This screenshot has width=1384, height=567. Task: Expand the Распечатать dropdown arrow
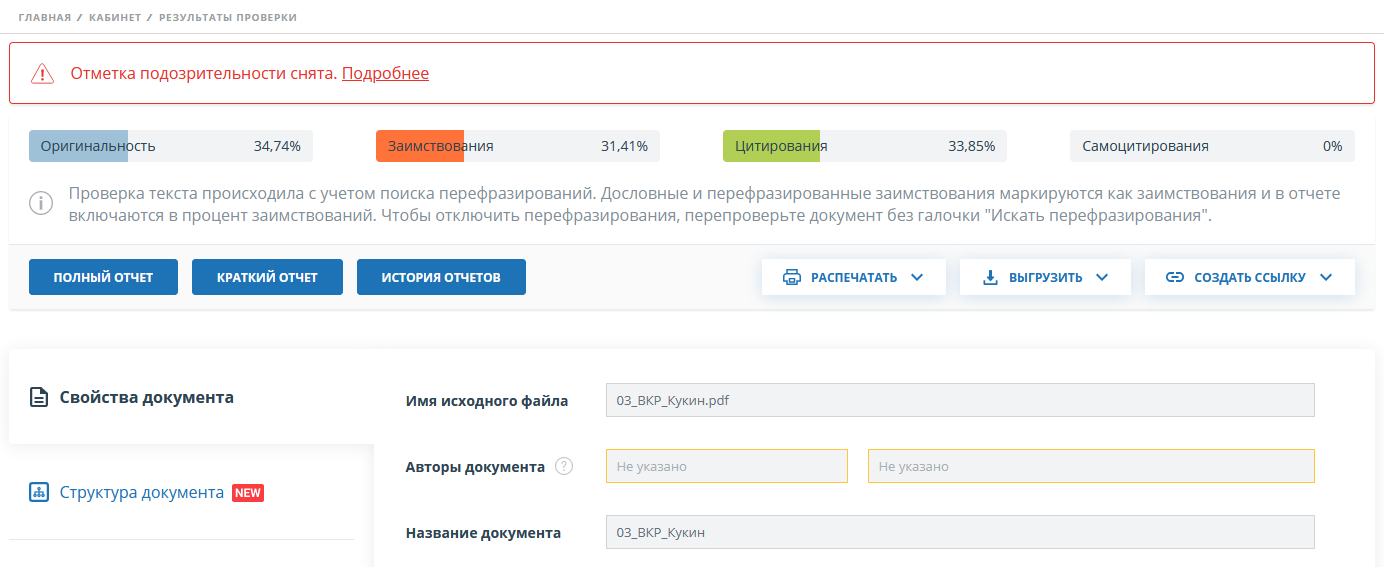917,277
